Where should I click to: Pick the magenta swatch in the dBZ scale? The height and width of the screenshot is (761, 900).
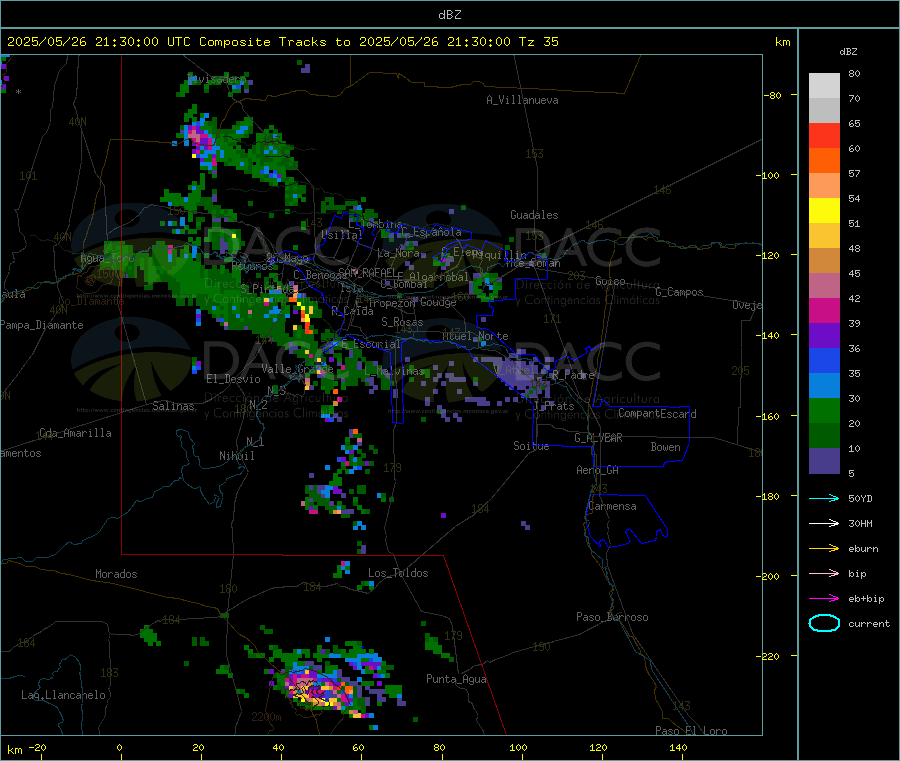point(824,310)
